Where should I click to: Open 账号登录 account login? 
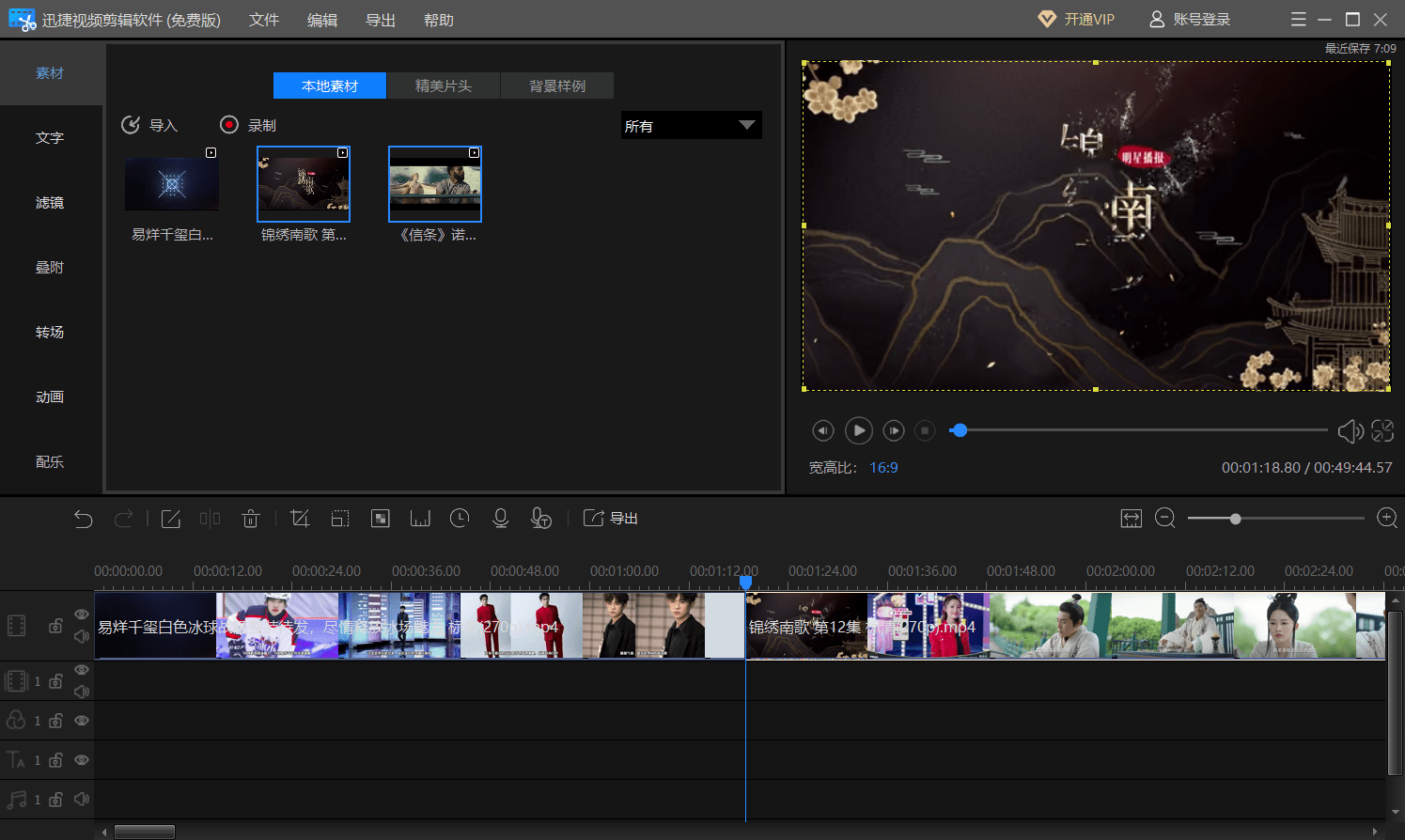(x=1190, y=20)
